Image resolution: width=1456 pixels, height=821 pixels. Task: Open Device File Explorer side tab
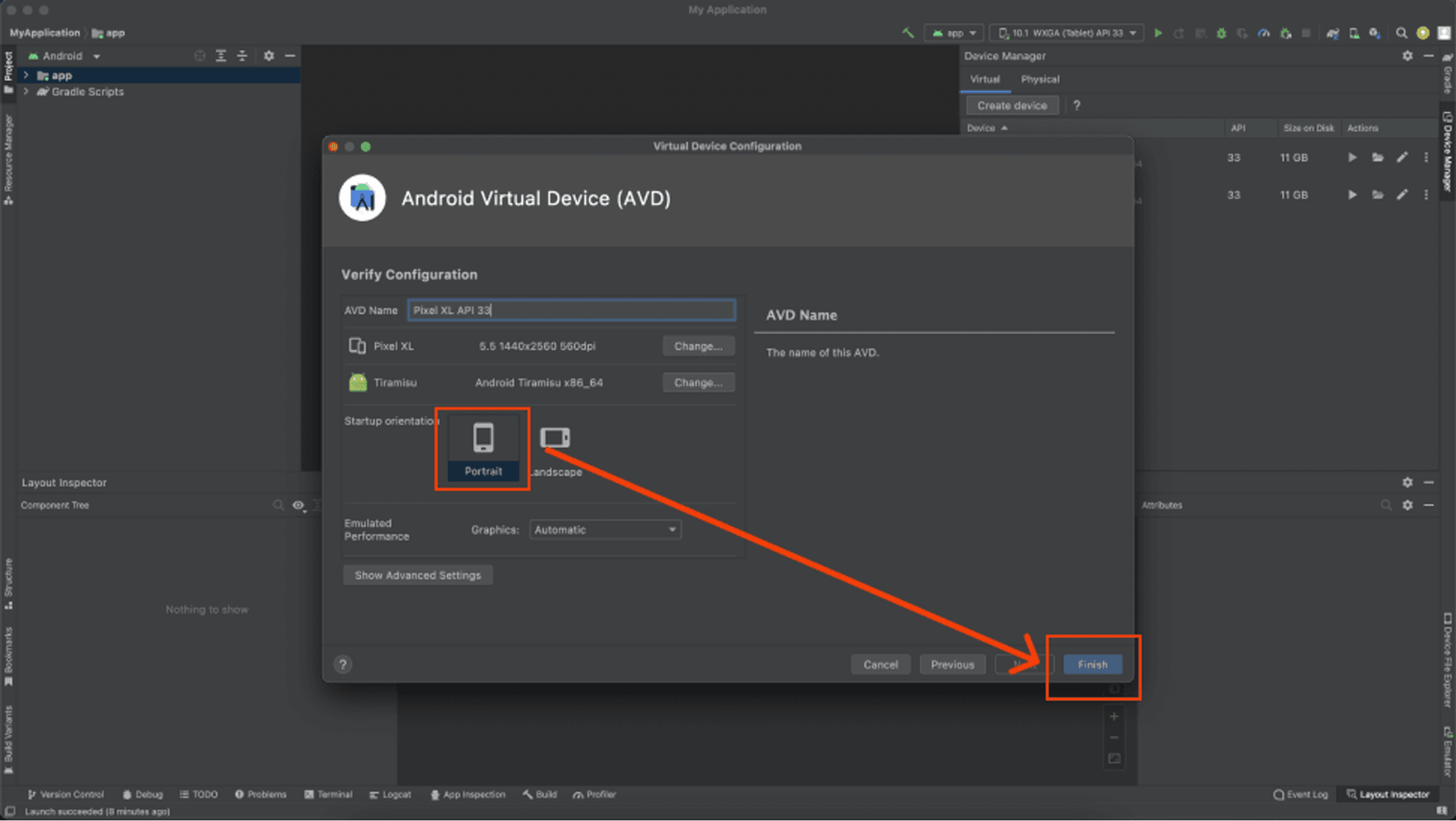click(1447, 661)
